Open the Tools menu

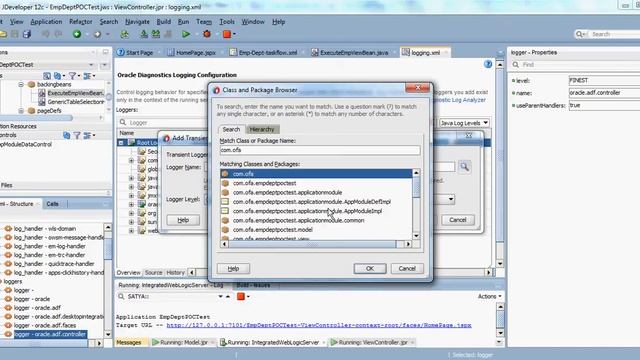click(227, 22)
